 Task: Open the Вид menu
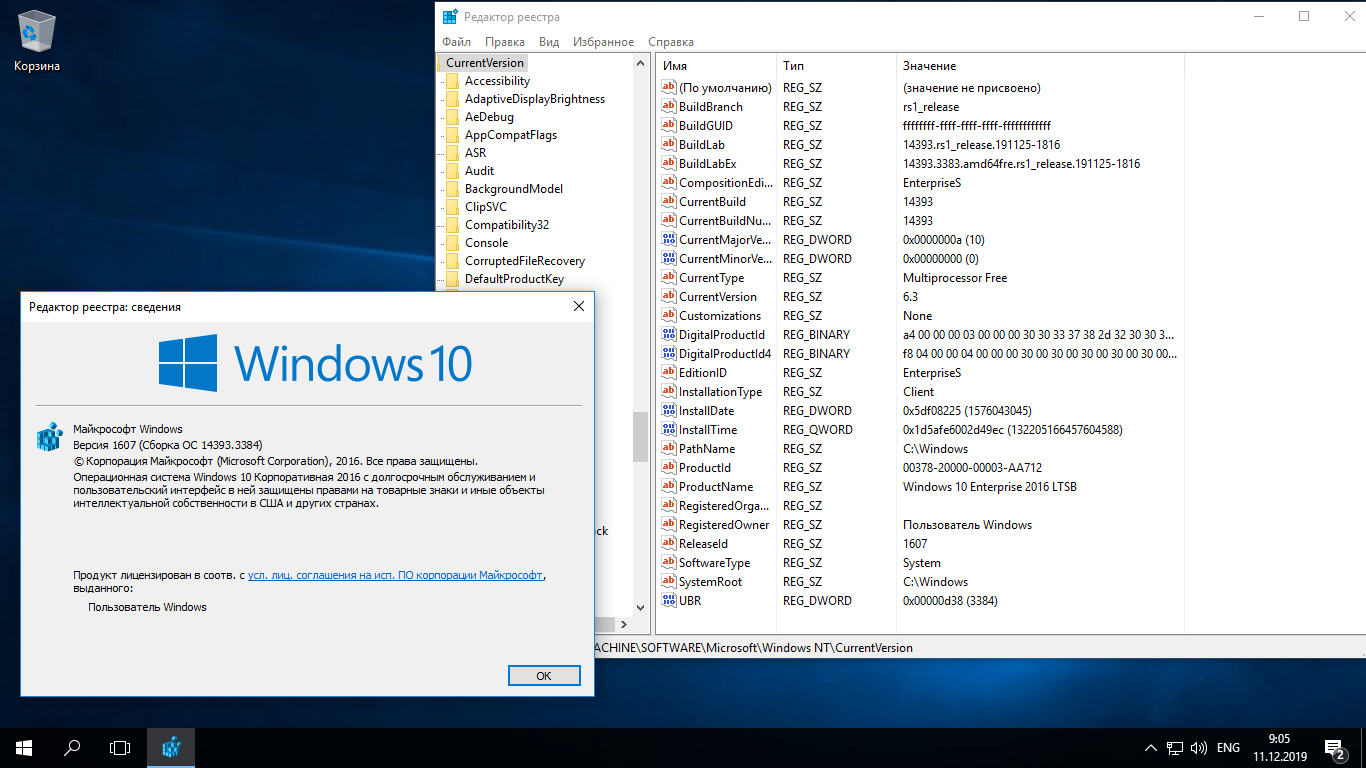[549, 42]
